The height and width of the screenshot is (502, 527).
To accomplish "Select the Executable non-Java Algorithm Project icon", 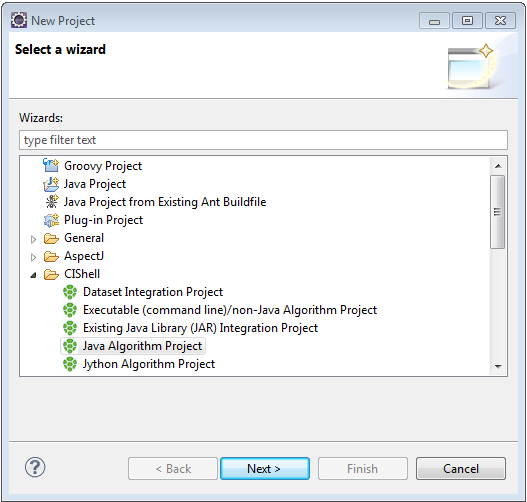I will tap(70, 310).
